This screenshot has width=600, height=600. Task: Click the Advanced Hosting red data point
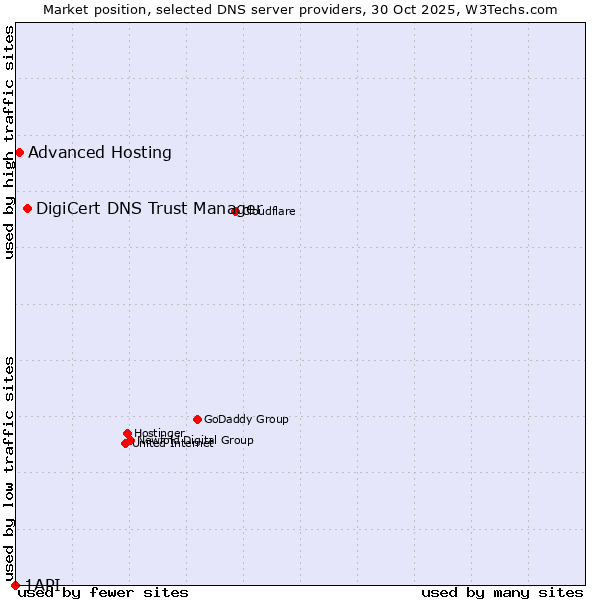pos(19,152)
